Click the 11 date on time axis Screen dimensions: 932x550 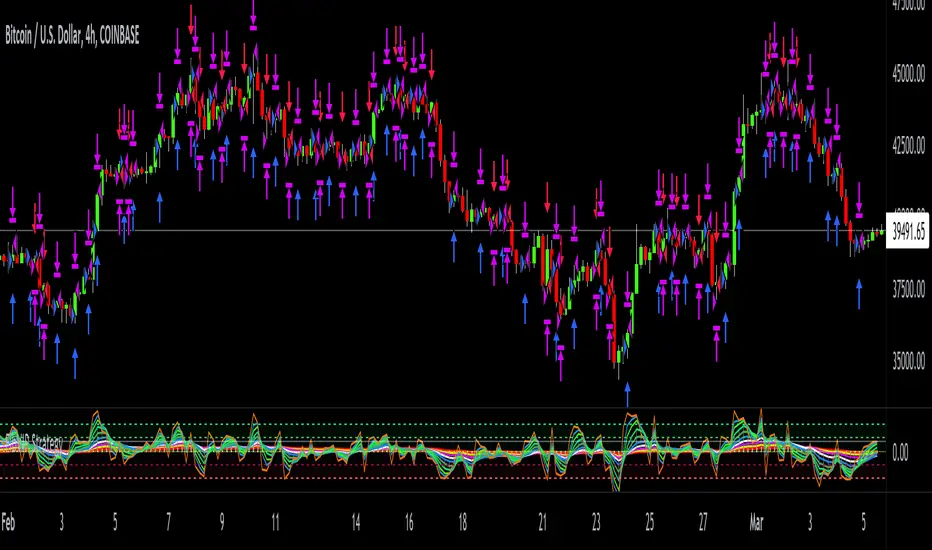click(x=275, y=523)
